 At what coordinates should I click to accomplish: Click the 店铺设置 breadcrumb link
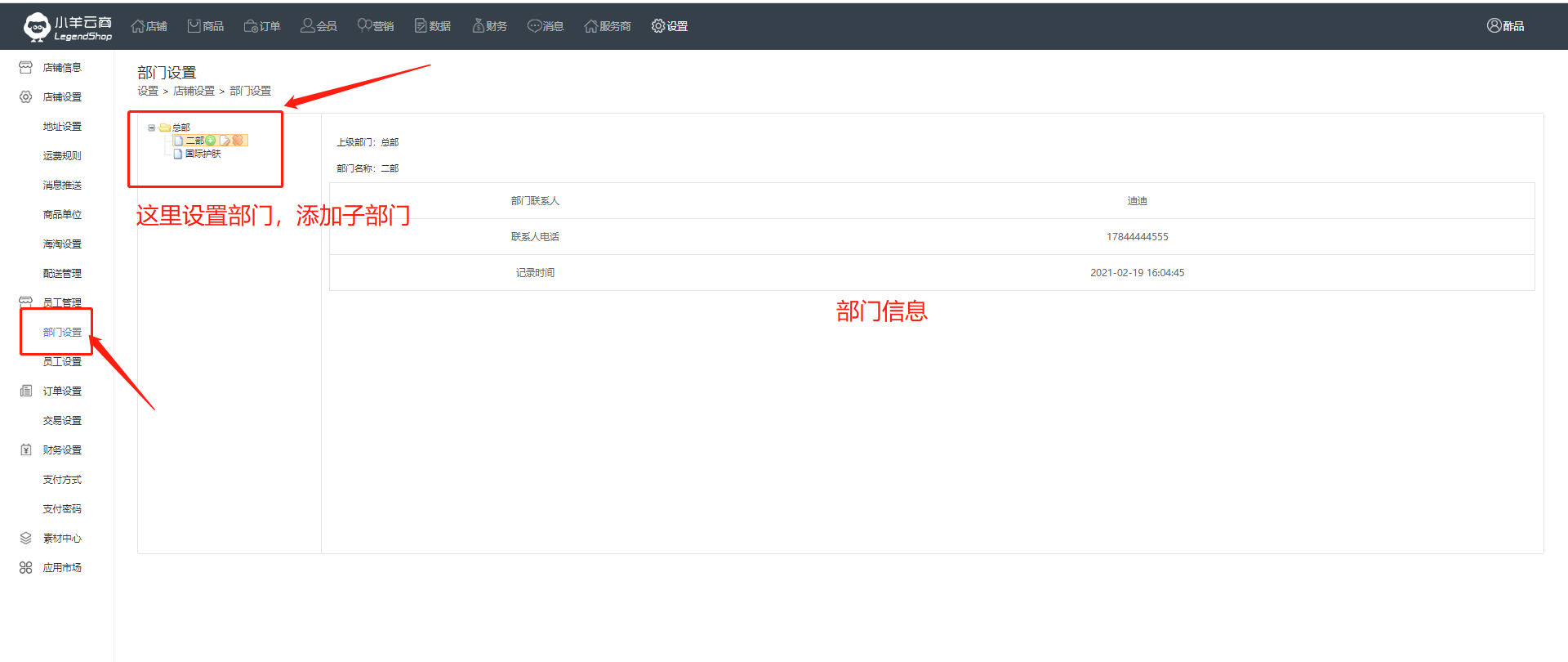click(194, 92)
